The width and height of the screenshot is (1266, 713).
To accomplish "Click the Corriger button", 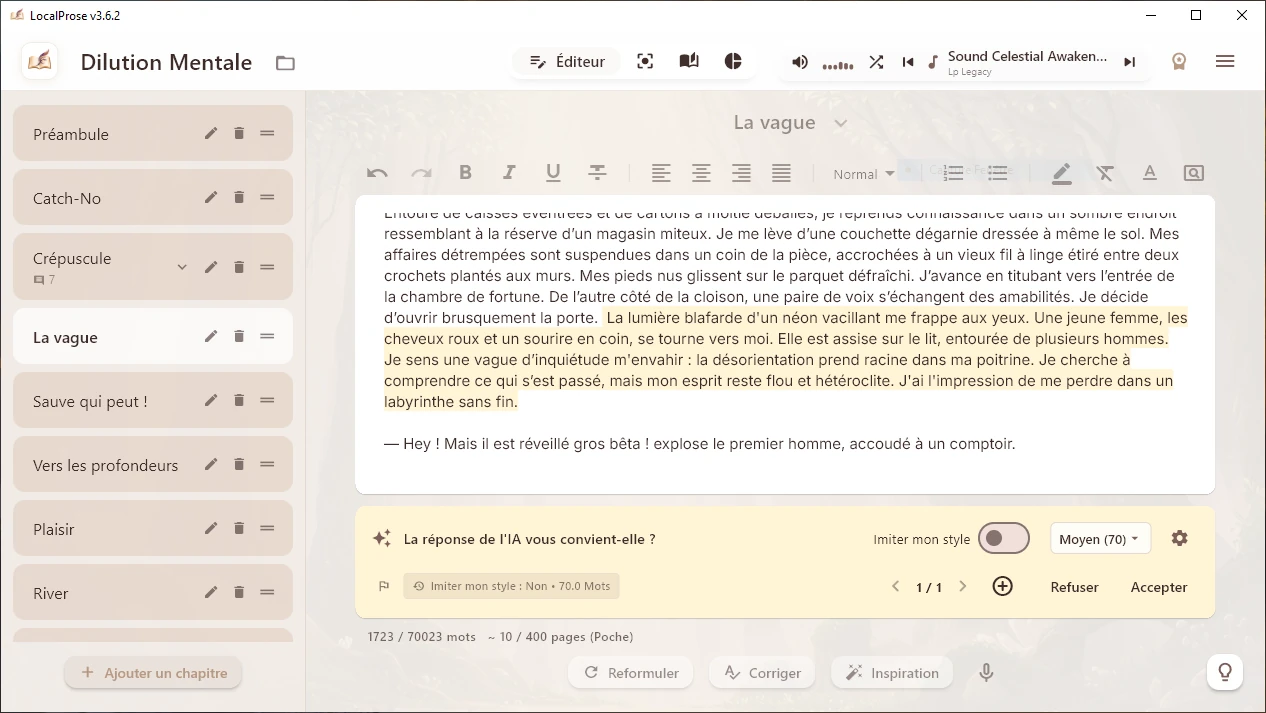I will pos(762,673).
